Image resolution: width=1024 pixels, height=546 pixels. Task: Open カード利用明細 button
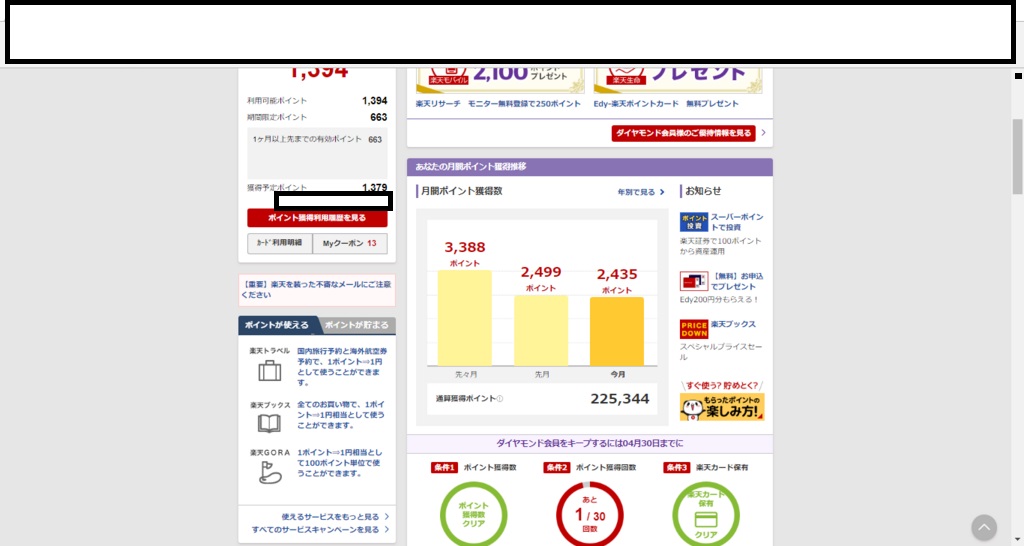coord(280,243)
